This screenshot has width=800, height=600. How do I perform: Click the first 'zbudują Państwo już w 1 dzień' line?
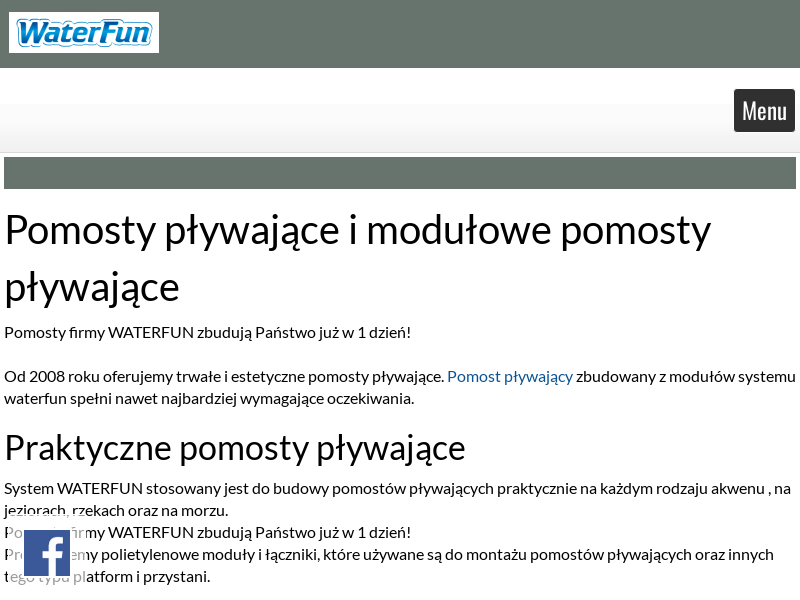click(207, 332)
